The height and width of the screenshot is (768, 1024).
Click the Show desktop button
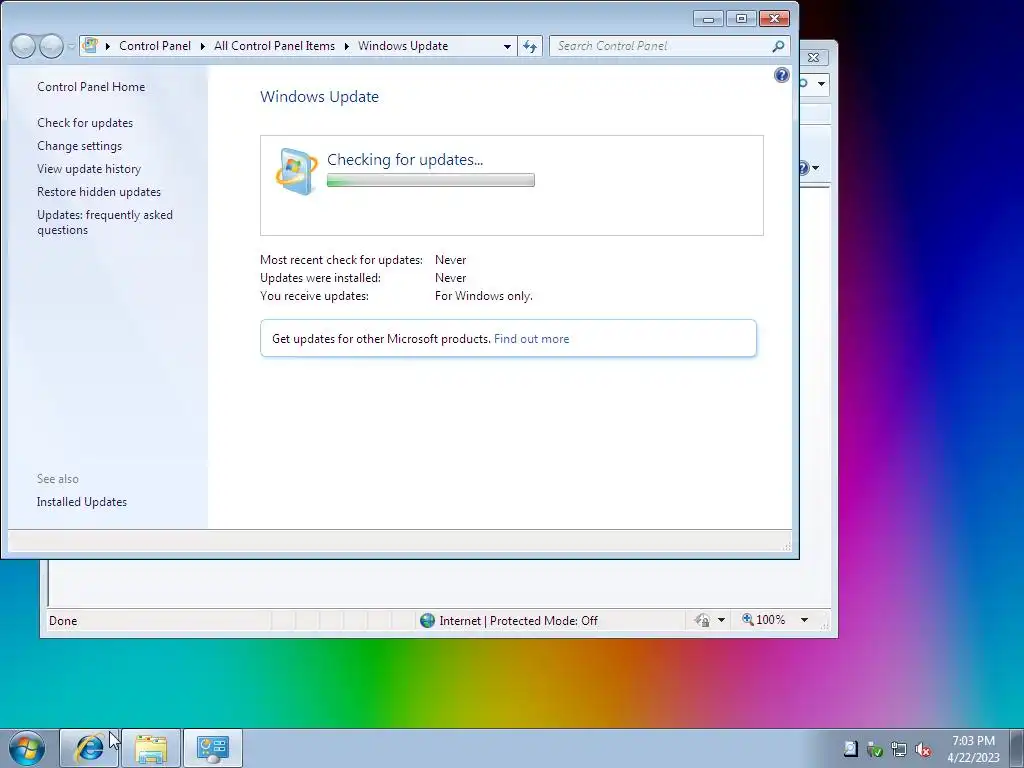point(1017,748)
